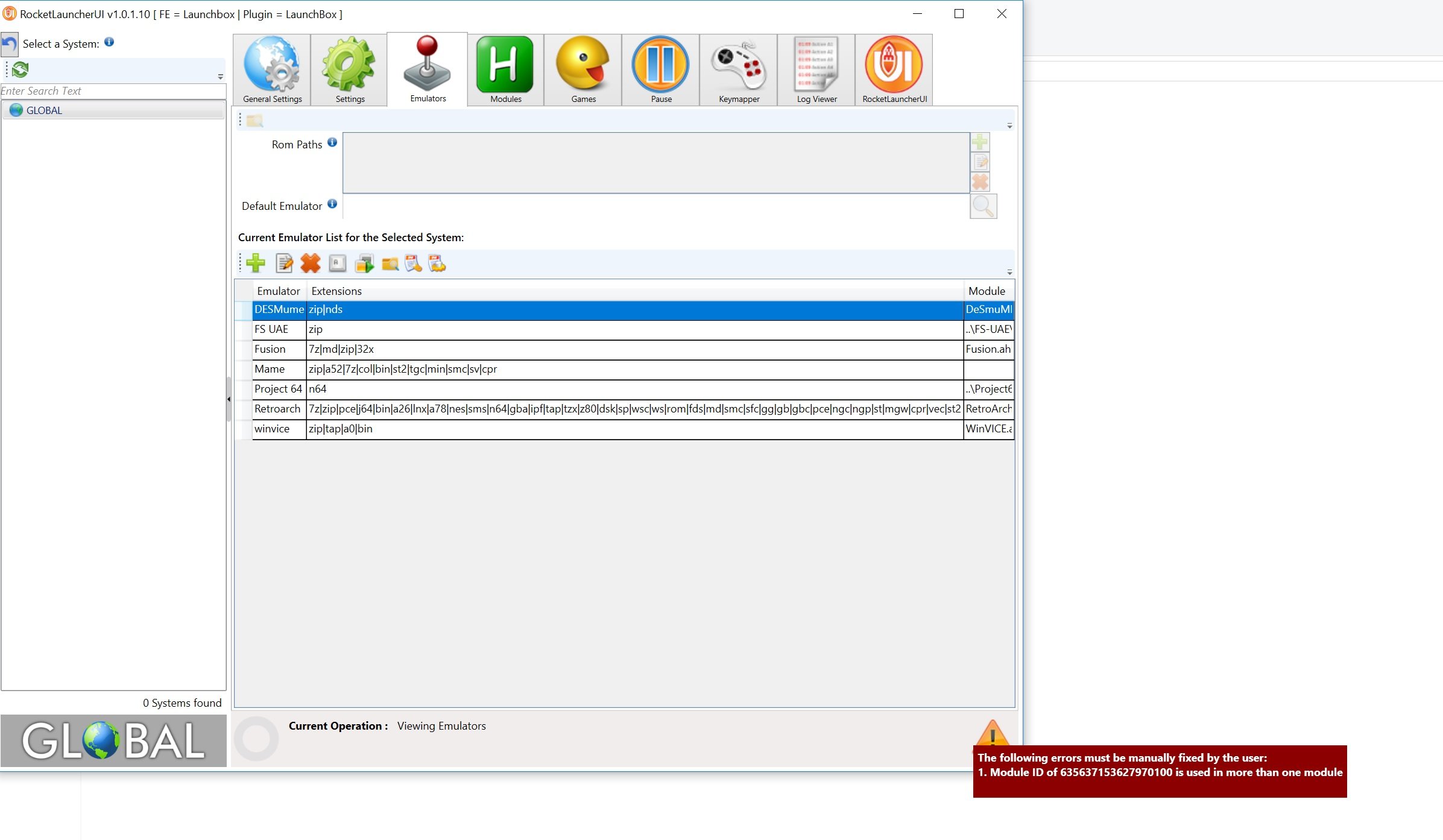This screenshot has height=840, width=1443.
Task: Open the RocketLauncherUI tab
Action: click(894, 70)
